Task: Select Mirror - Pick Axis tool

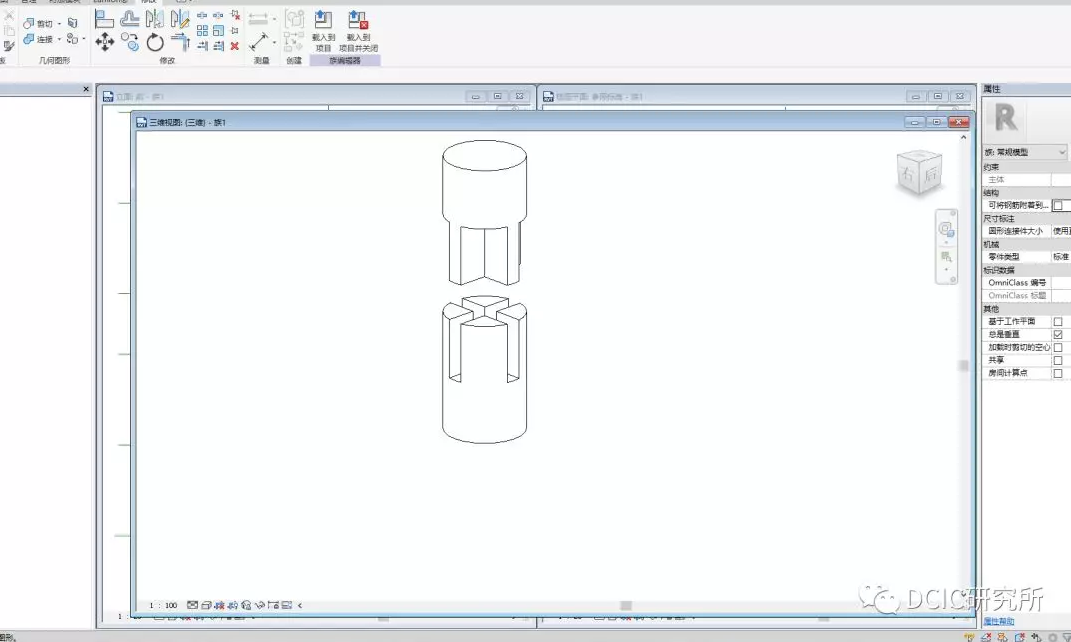Action: [x=154, y=18]
